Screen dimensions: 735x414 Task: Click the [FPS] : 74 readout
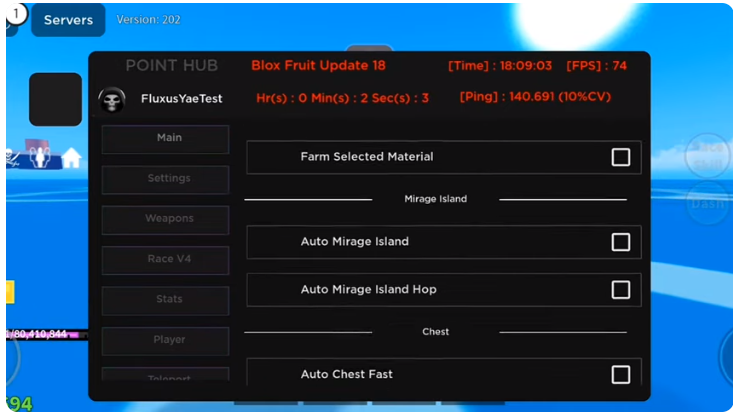tap(596, 66)
